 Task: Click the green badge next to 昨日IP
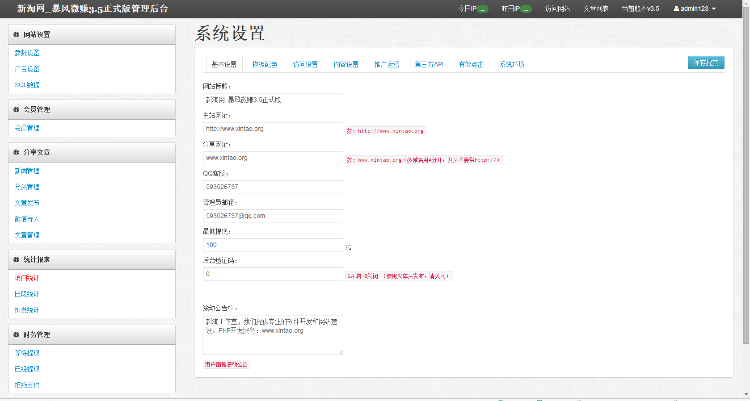click(x=526, y=9)
